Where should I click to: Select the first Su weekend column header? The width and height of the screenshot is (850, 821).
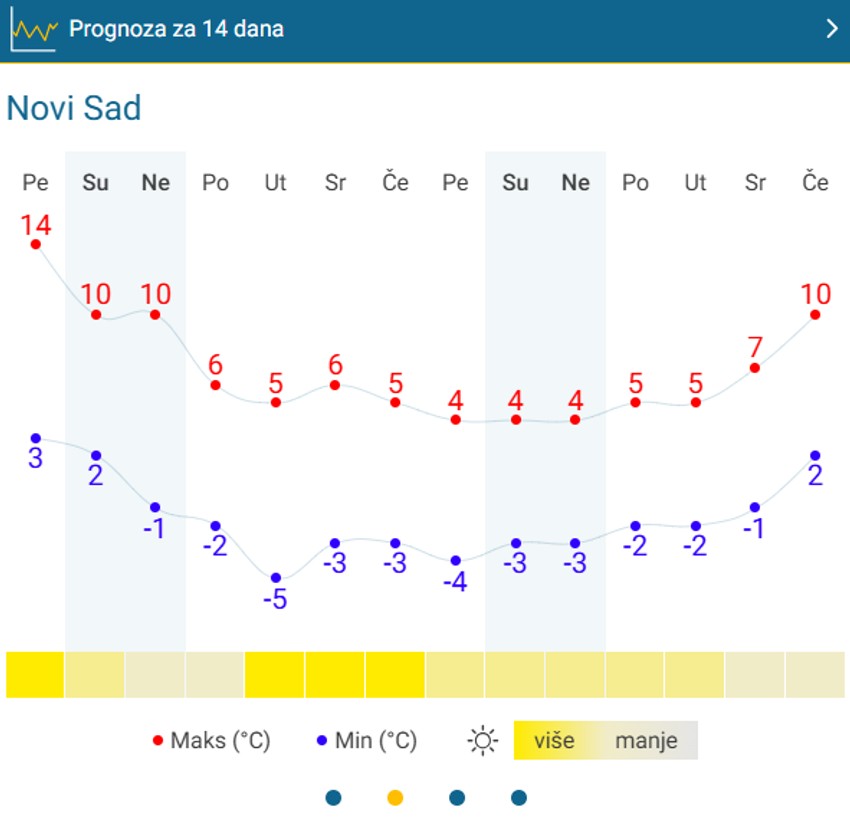tap(96, 182)
